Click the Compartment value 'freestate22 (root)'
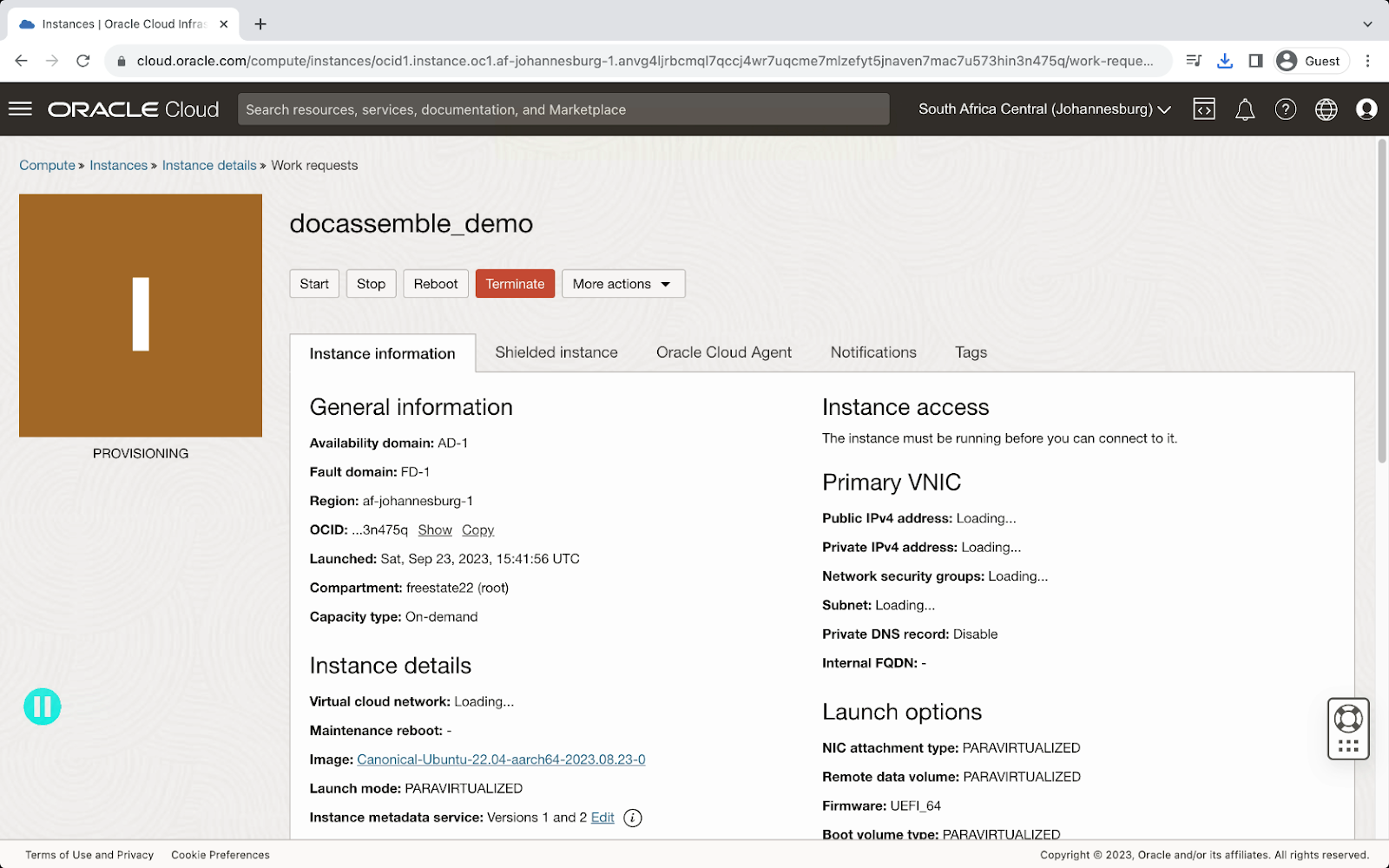The image size is (1389, 868). pyautogui.click(x=458, y=588)
